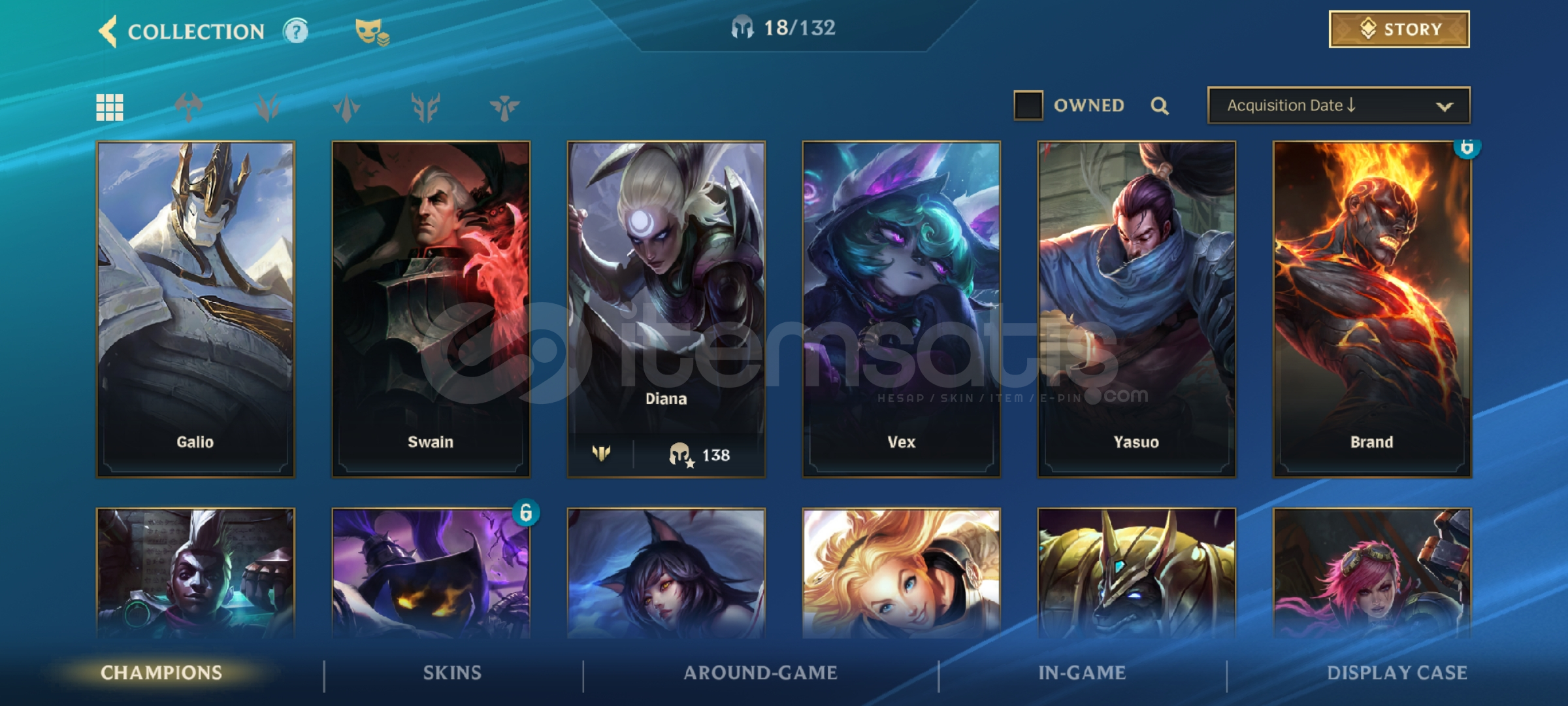This screenshot has width=1568, height=706.
Task: Select the all champions grid filter
Action: [x=110, y=107]
